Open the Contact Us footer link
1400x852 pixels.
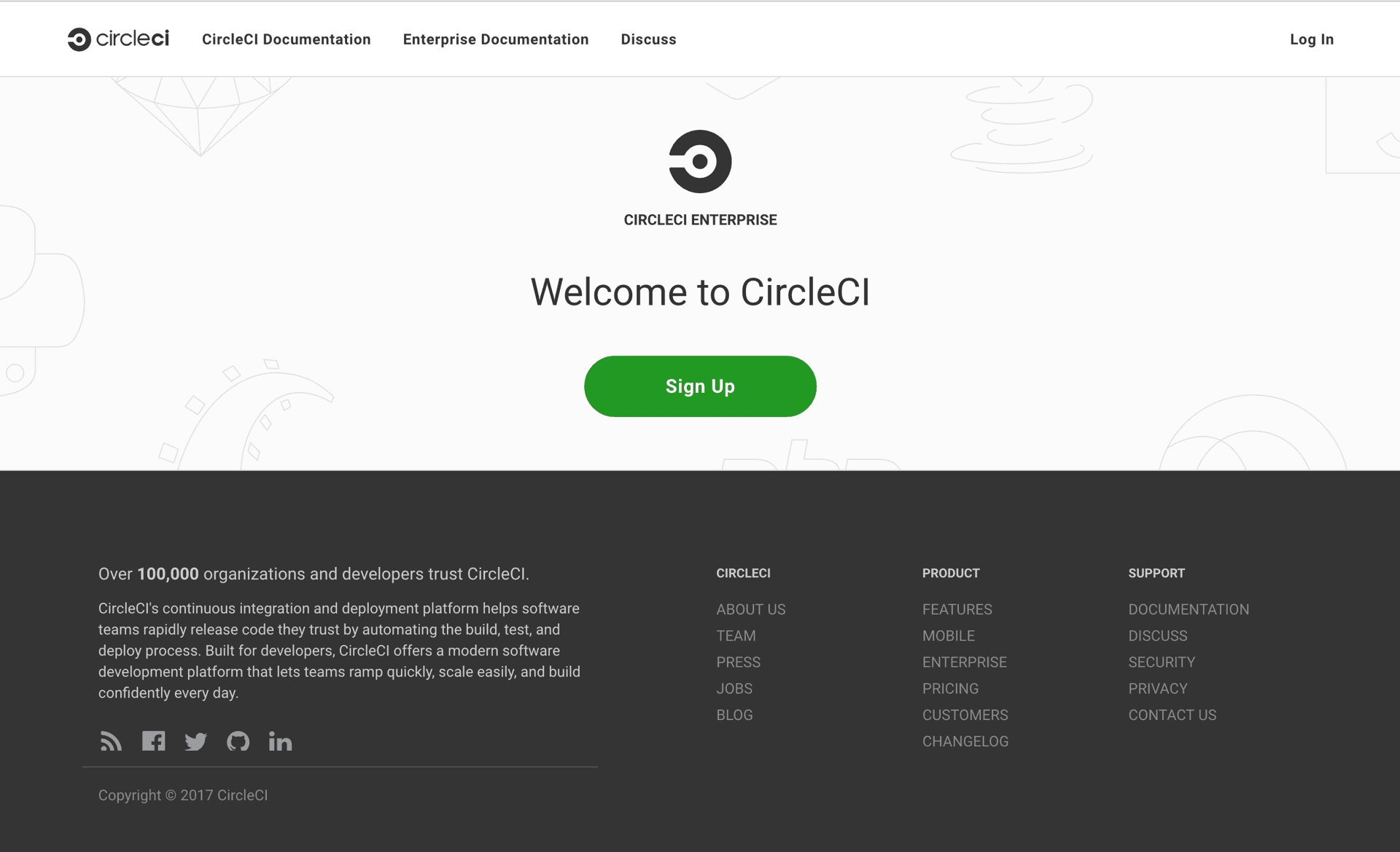point(1172,715)
